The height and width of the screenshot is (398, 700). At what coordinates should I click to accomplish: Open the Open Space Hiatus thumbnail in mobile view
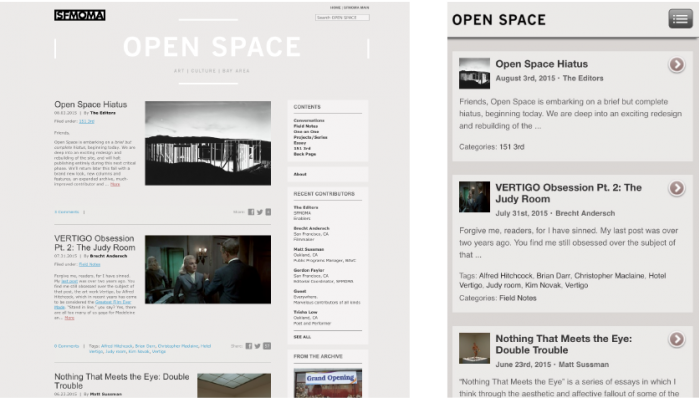474,73
